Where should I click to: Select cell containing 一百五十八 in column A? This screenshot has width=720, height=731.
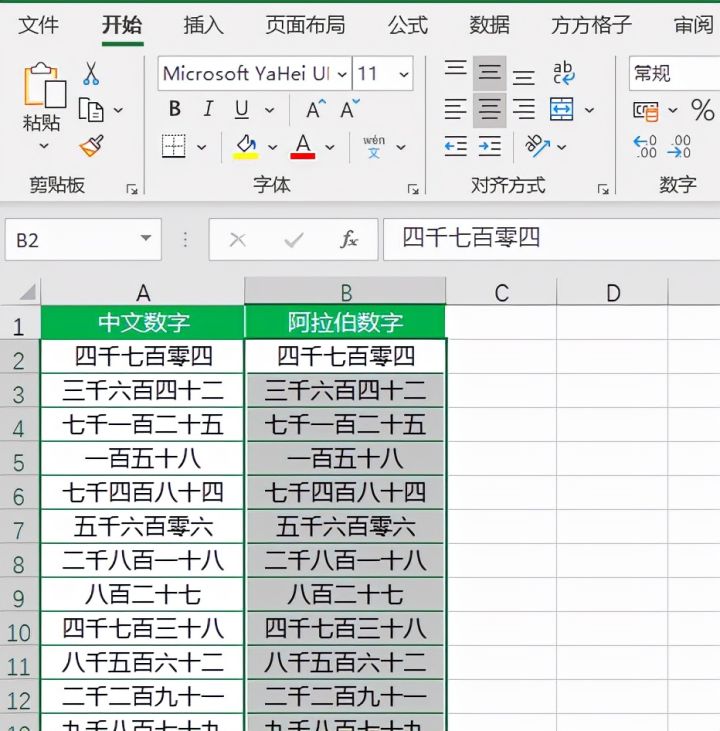coord(142,459)
